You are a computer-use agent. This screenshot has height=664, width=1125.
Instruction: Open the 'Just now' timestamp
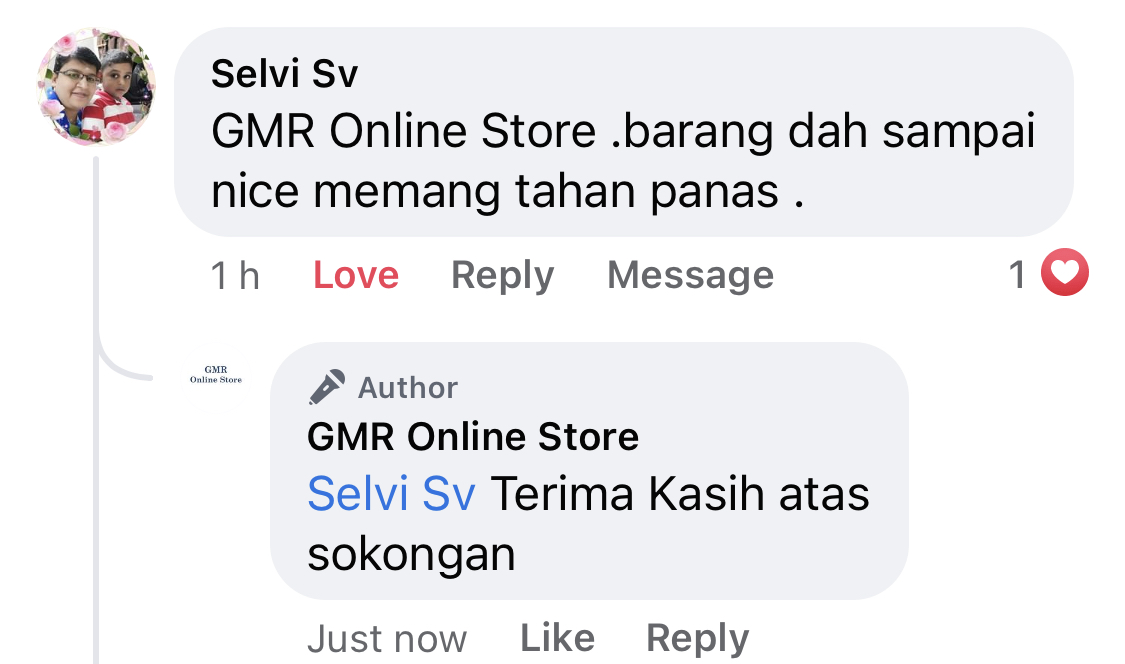pos(387,638)
